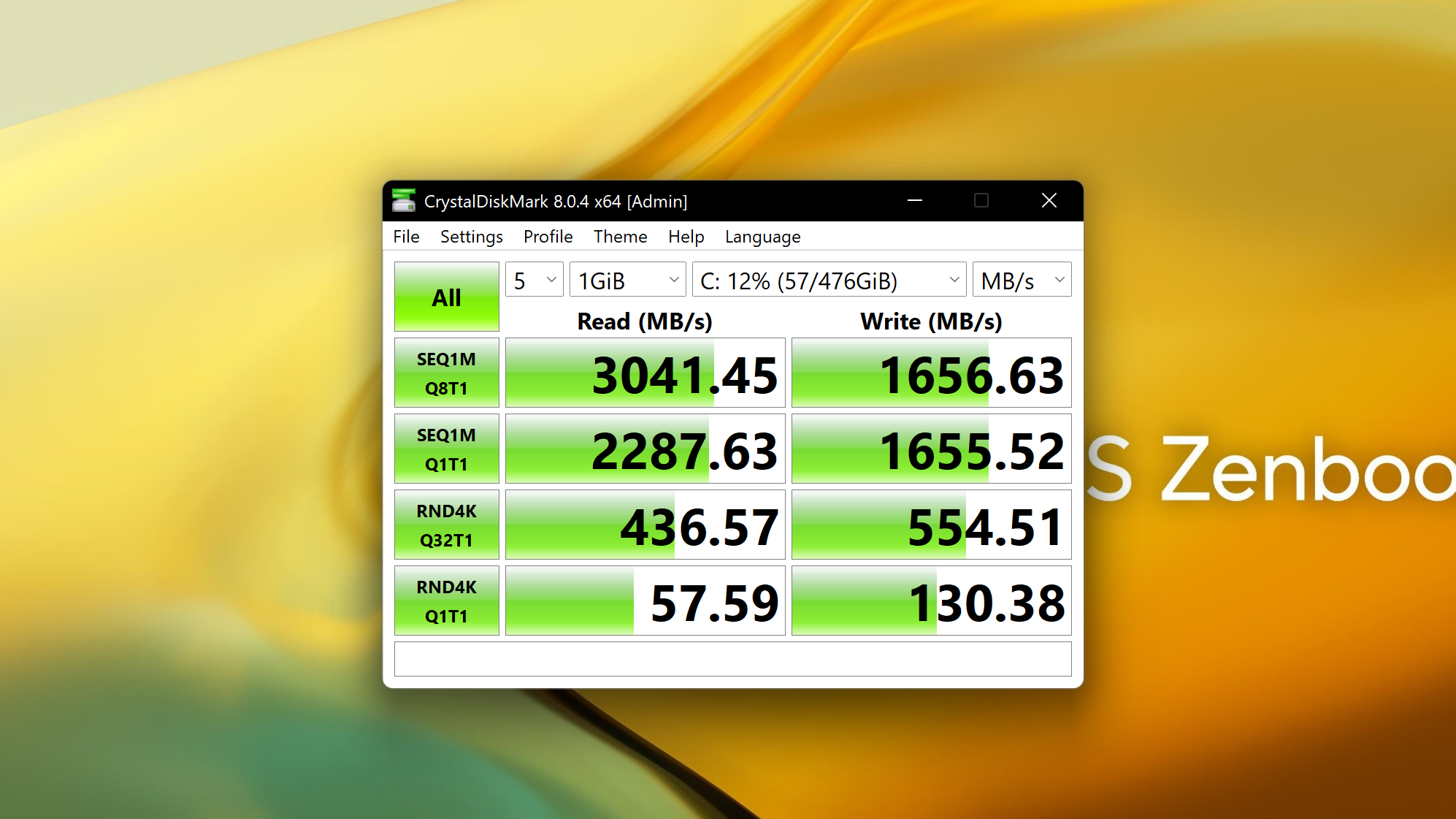1456x819 pixels.
Task: Minimize the CrystalDiskMark window
Action: click(915, 200)
